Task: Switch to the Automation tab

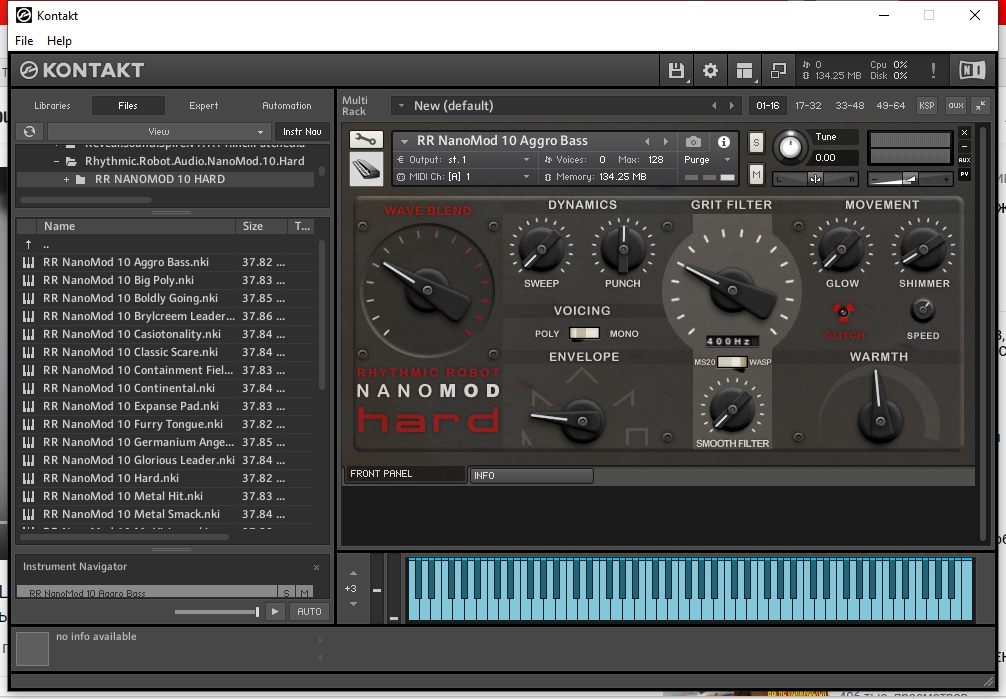Action: click(287, 106)
